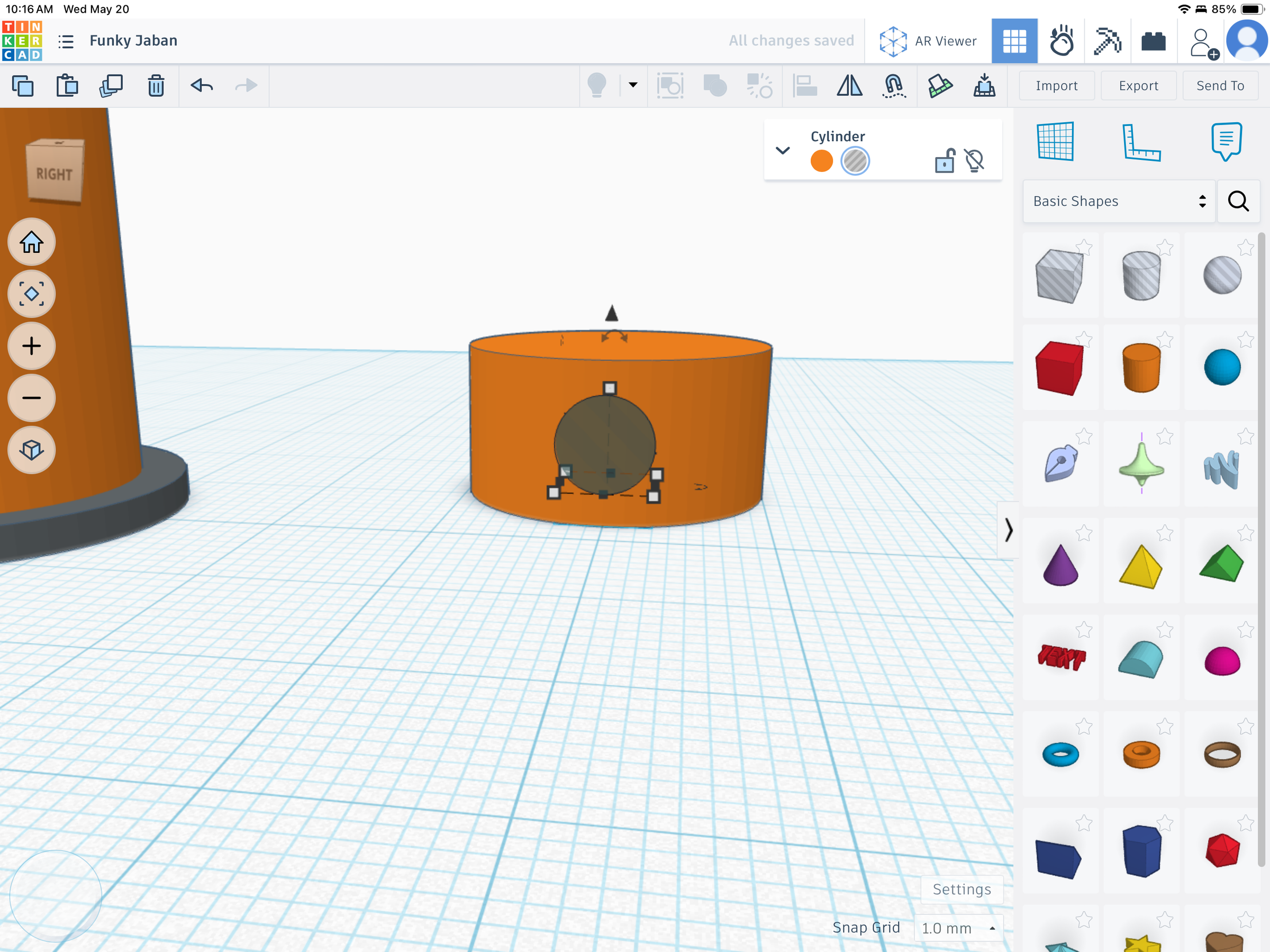Screen dimensions: 1270x952
Task: Favorite the blue Torus with star
Action: pyautogui.click(x=1083, y=727)
